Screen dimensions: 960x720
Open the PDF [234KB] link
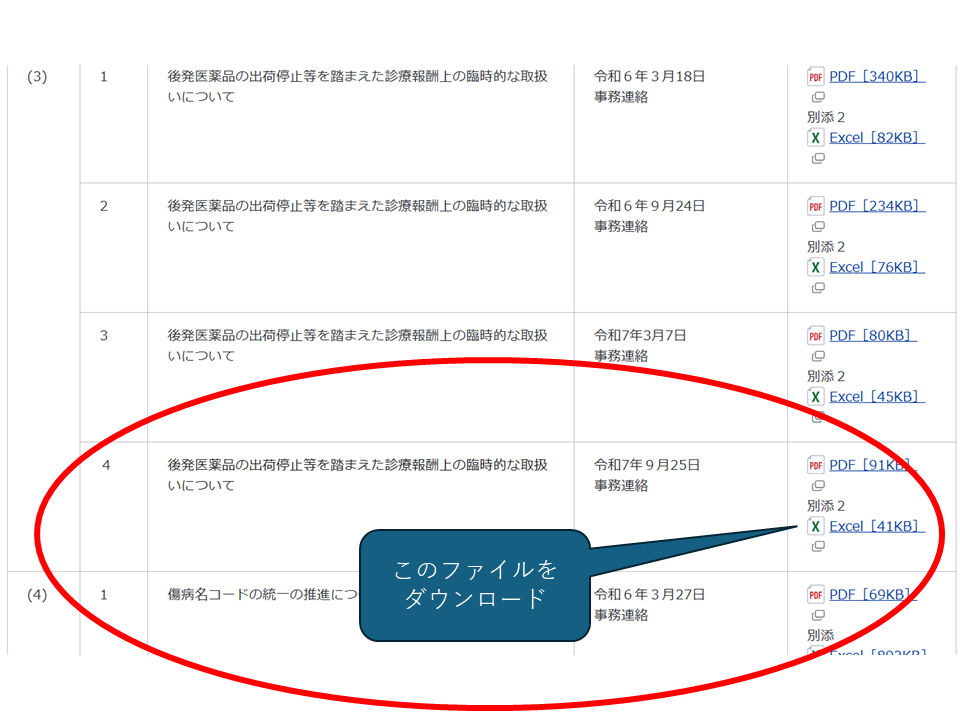pyautogui.click(x=876, y=206)
